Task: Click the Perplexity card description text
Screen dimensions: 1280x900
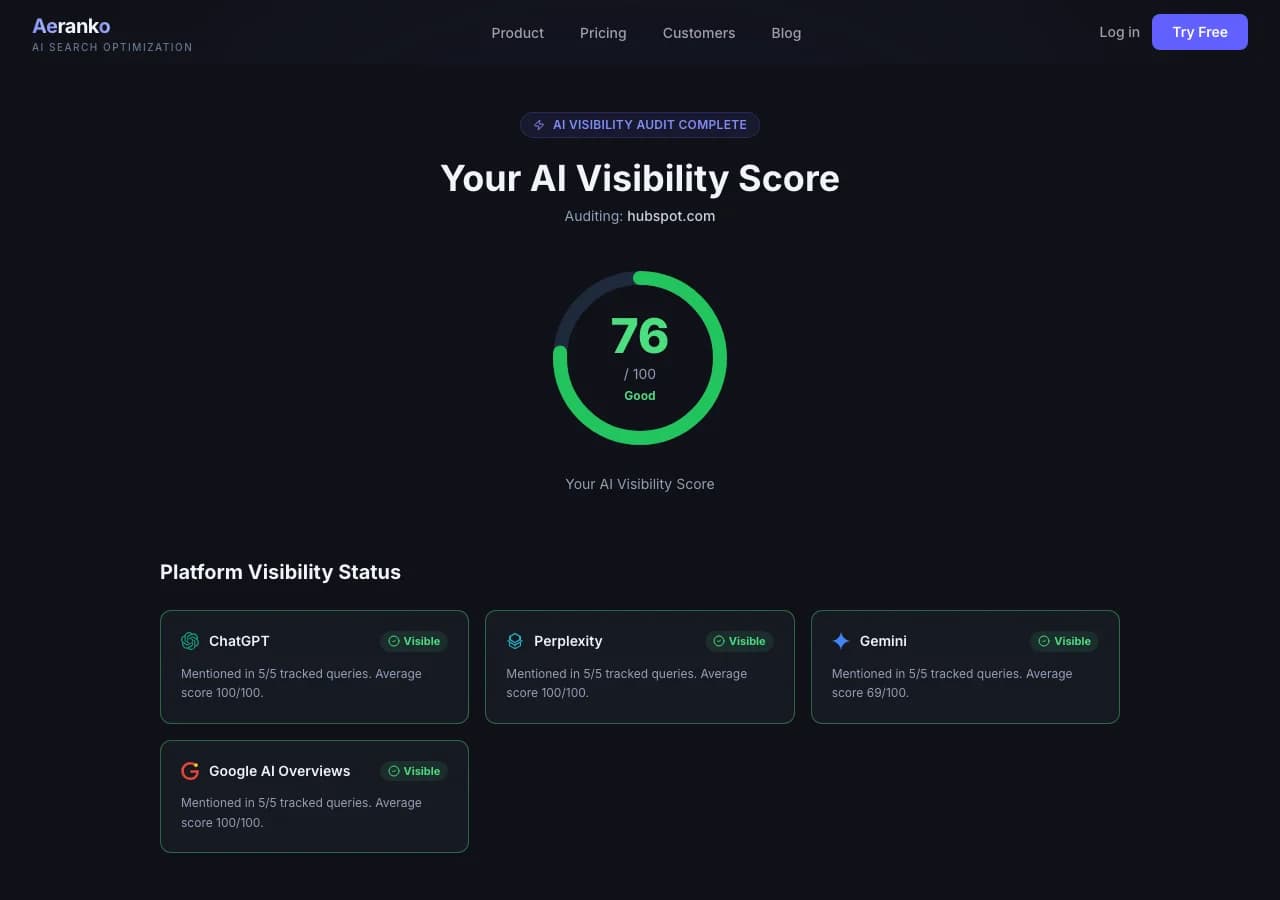Action: 627,683
